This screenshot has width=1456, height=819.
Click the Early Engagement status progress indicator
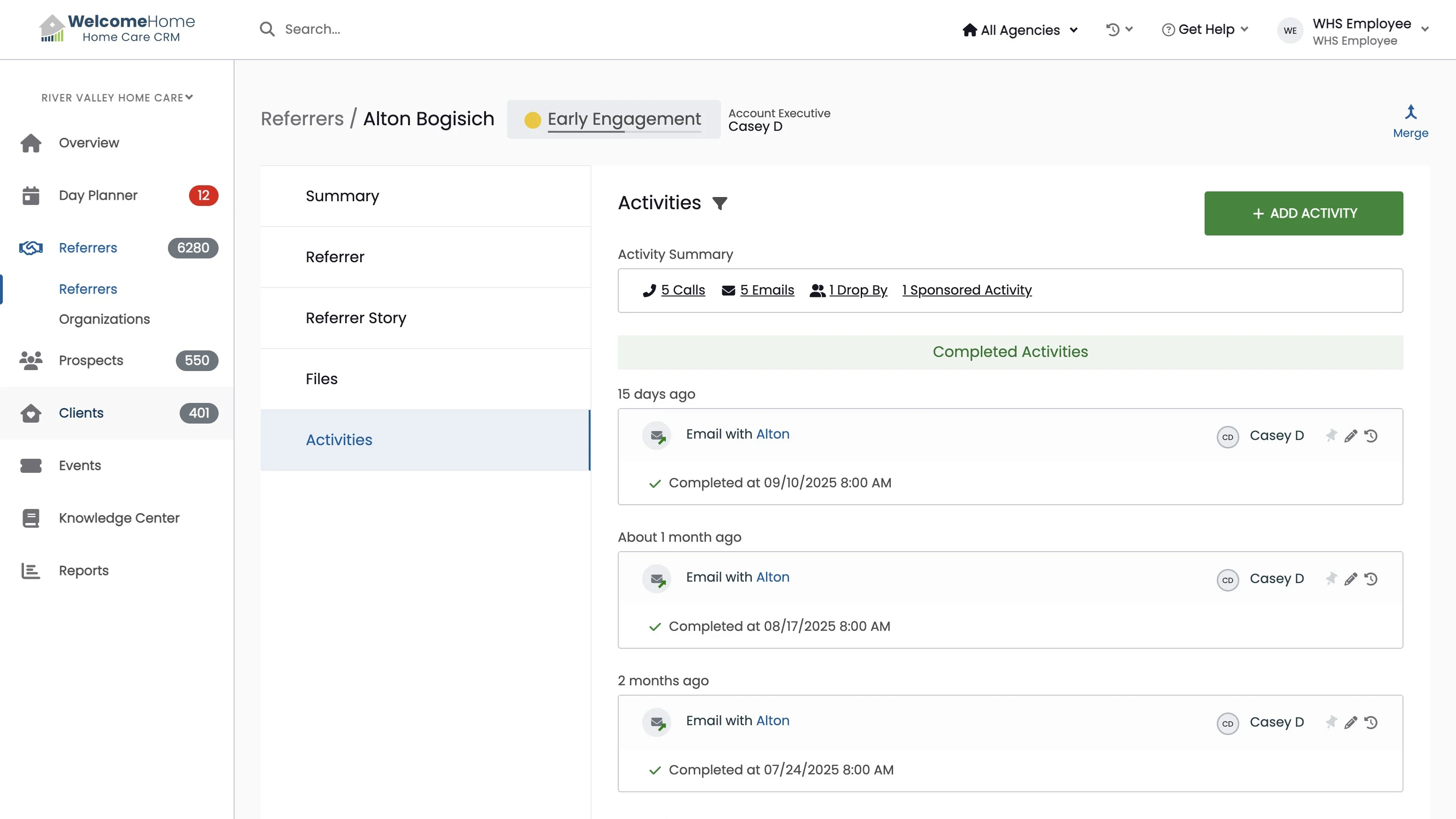pos(624,132)
